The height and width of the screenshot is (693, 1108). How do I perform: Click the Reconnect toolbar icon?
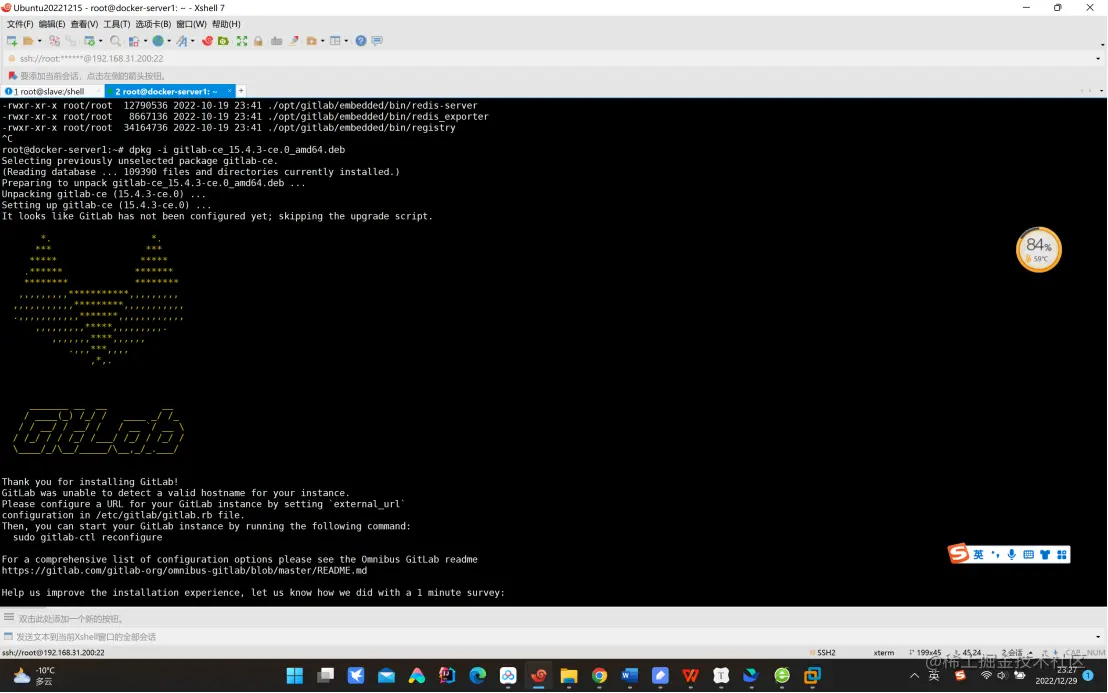coord(71,41)
